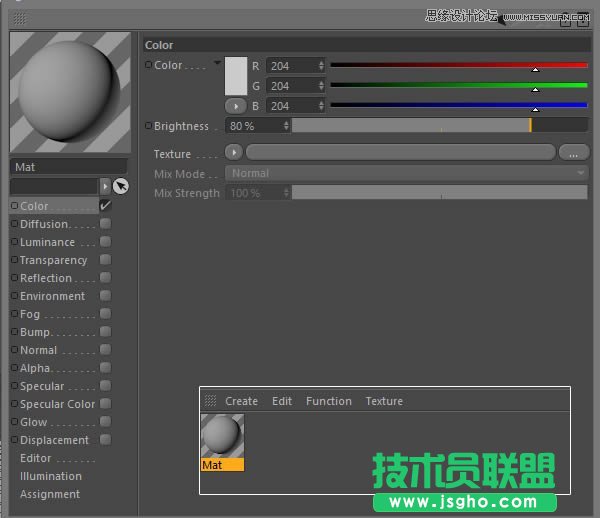Open the Mix Mode Normal dropdown
The height and width of the screenshot is (518, 600).
coord(407,173)
